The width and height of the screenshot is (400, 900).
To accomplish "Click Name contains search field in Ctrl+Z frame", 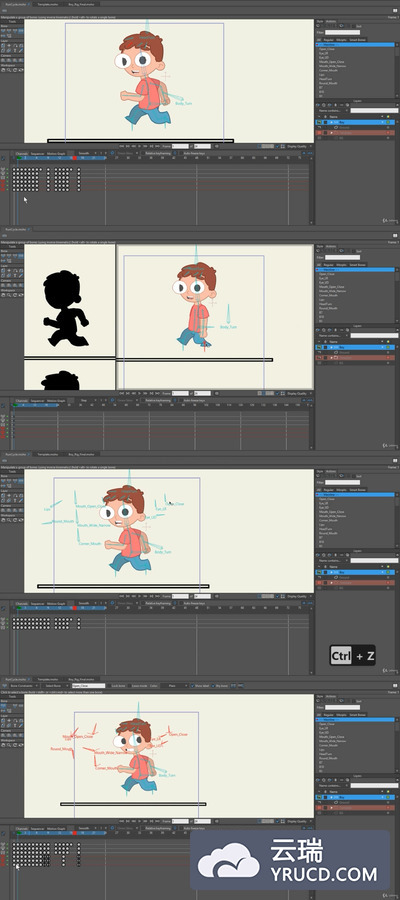I will click(x=374, y=560).
